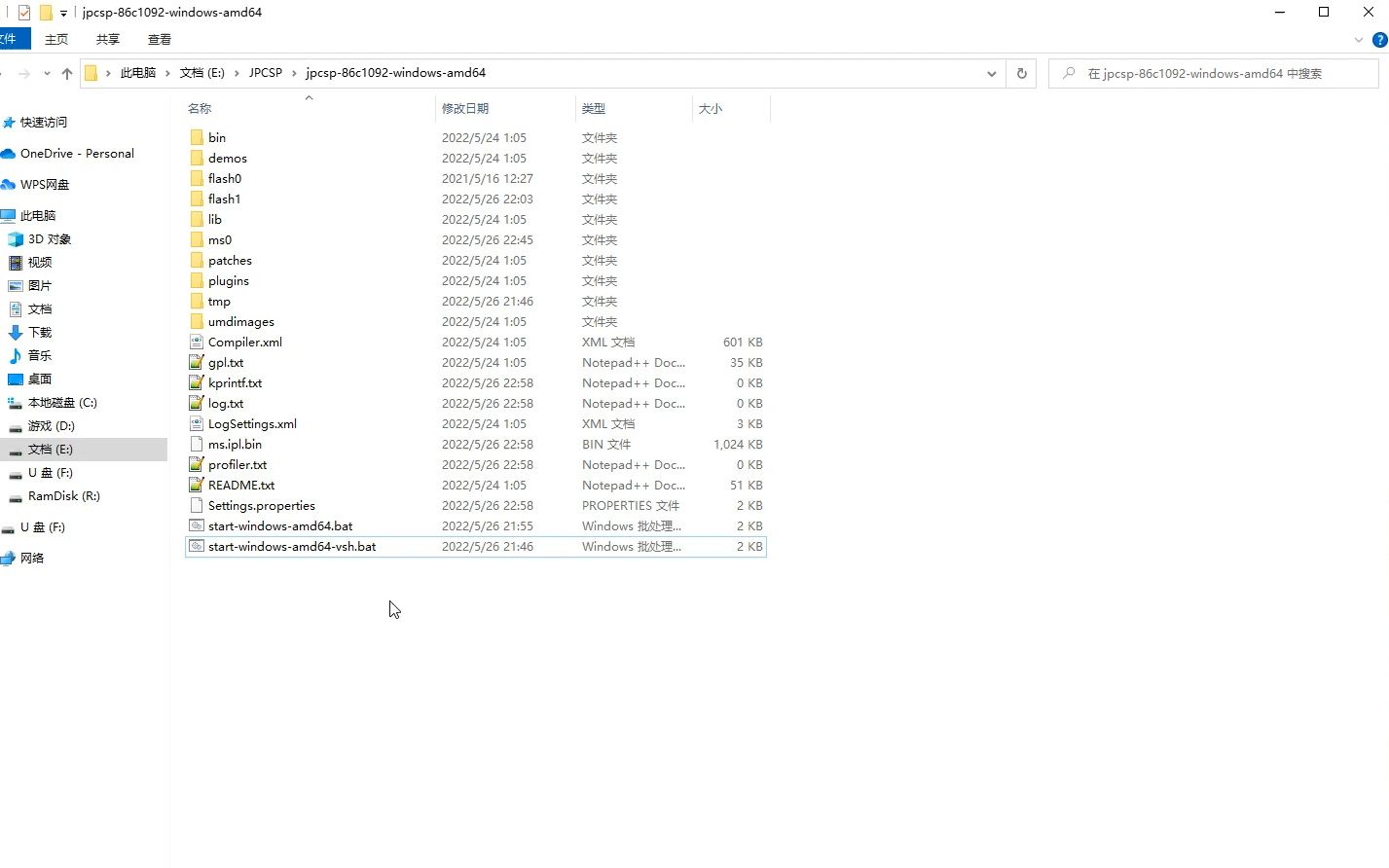Open 下载 in the navigation pane

[x=40, y=332]
